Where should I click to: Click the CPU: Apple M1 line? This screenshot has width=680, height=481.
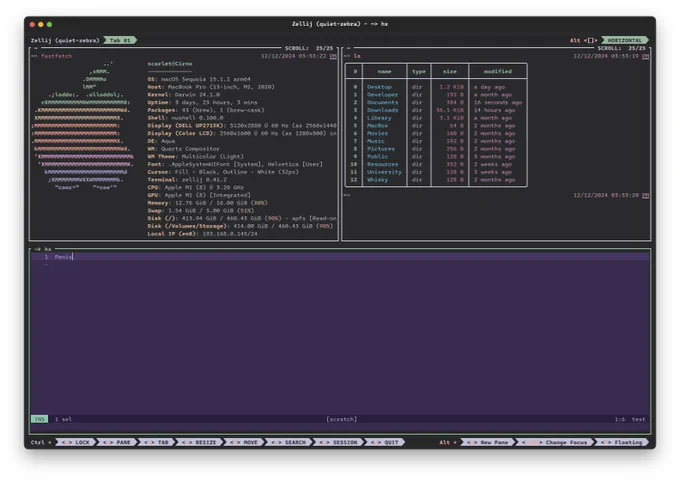196,187
